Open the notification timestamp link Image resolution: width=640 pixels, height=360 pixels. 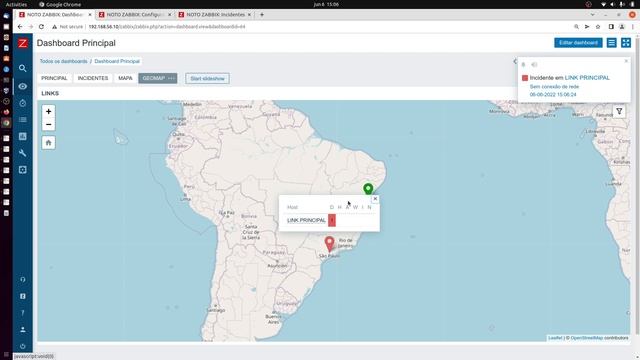[553, 94]
